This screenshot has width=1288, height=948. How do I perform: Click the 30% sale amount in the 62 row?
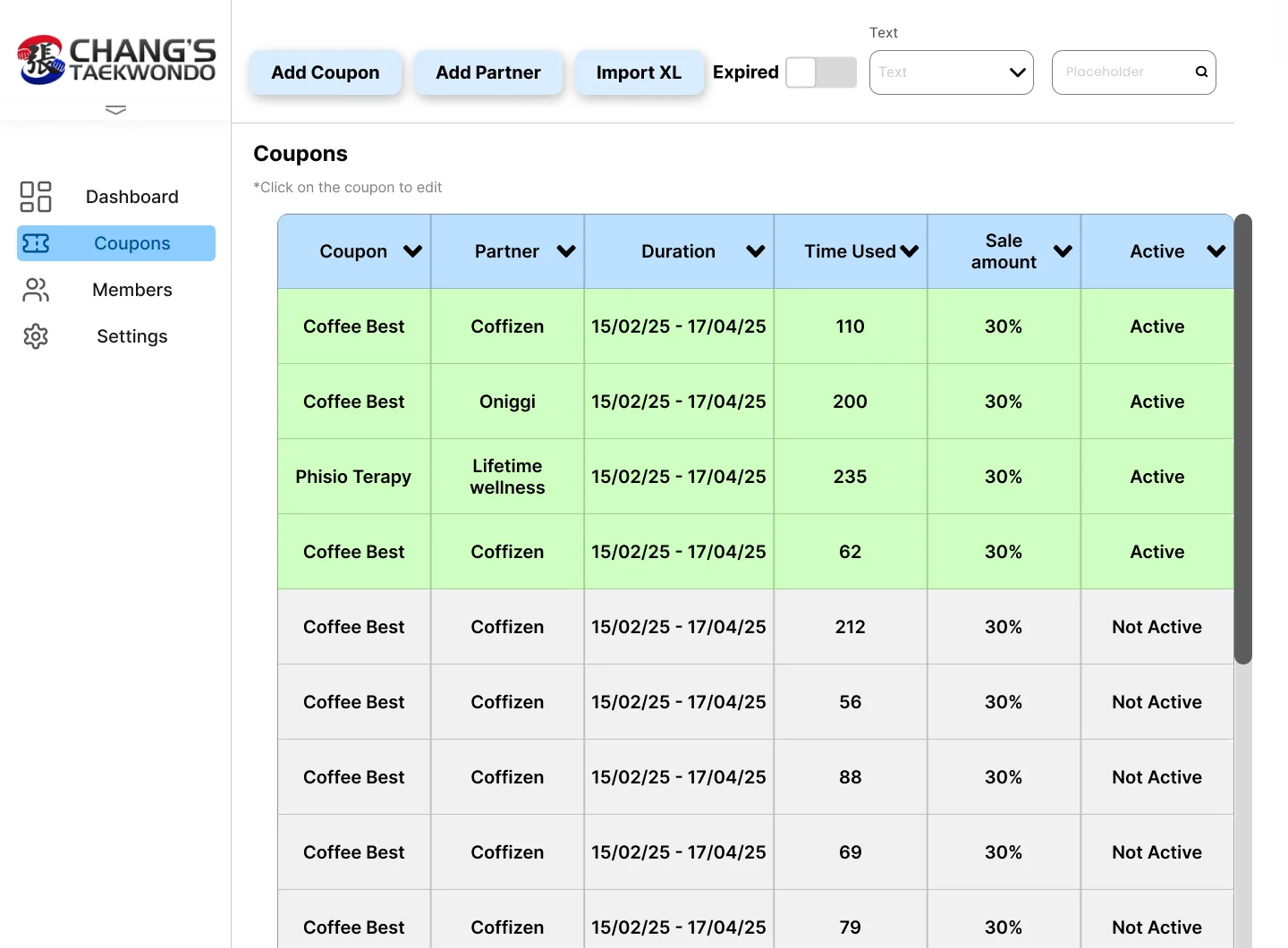click(x=1004, y=552)
